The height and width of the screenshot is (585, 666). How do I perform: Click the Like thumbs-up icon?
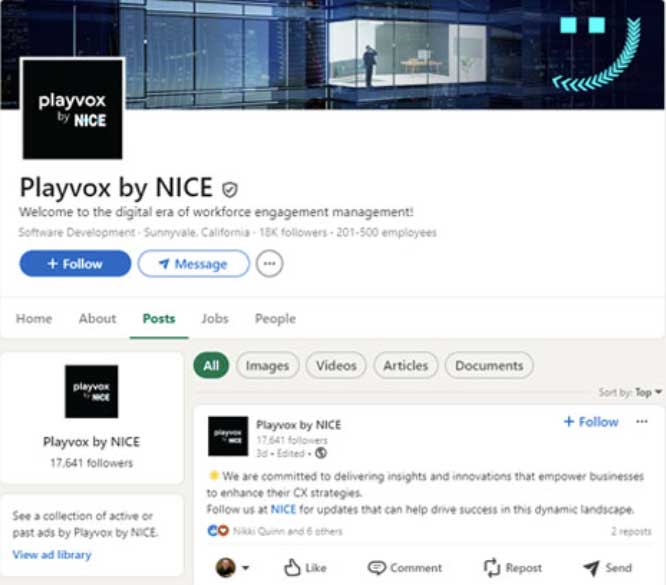click(x=293, y=568)
